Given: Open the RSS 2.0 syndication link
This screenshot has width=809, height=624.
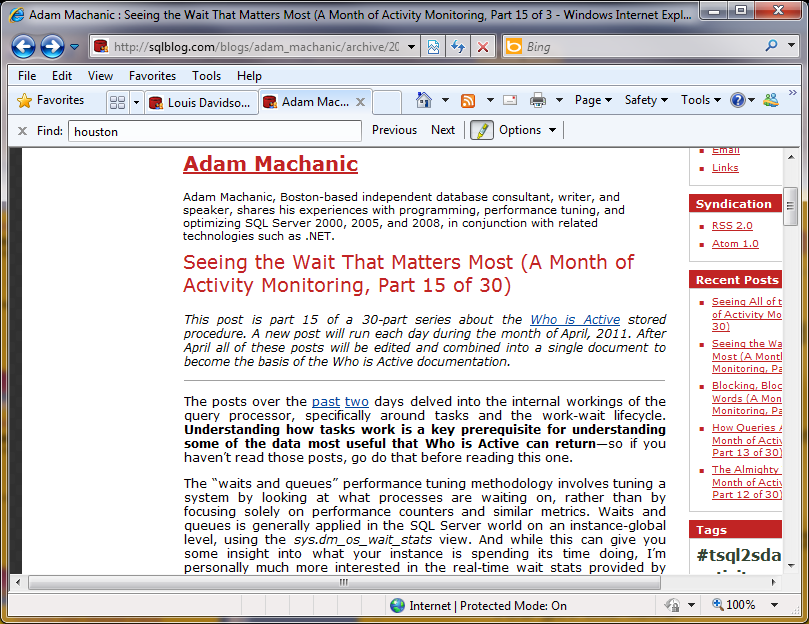Looking at the screenshot, I should click(732, 226).
